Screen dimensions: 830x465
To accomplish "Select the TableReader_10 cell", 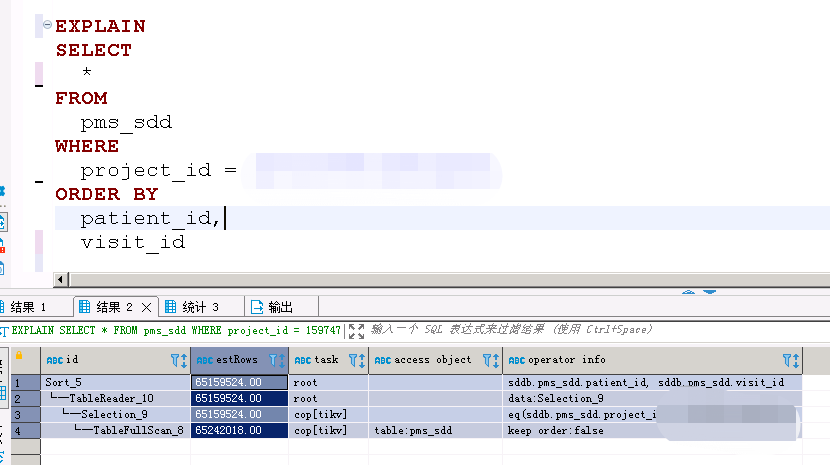I will point(115,398).
